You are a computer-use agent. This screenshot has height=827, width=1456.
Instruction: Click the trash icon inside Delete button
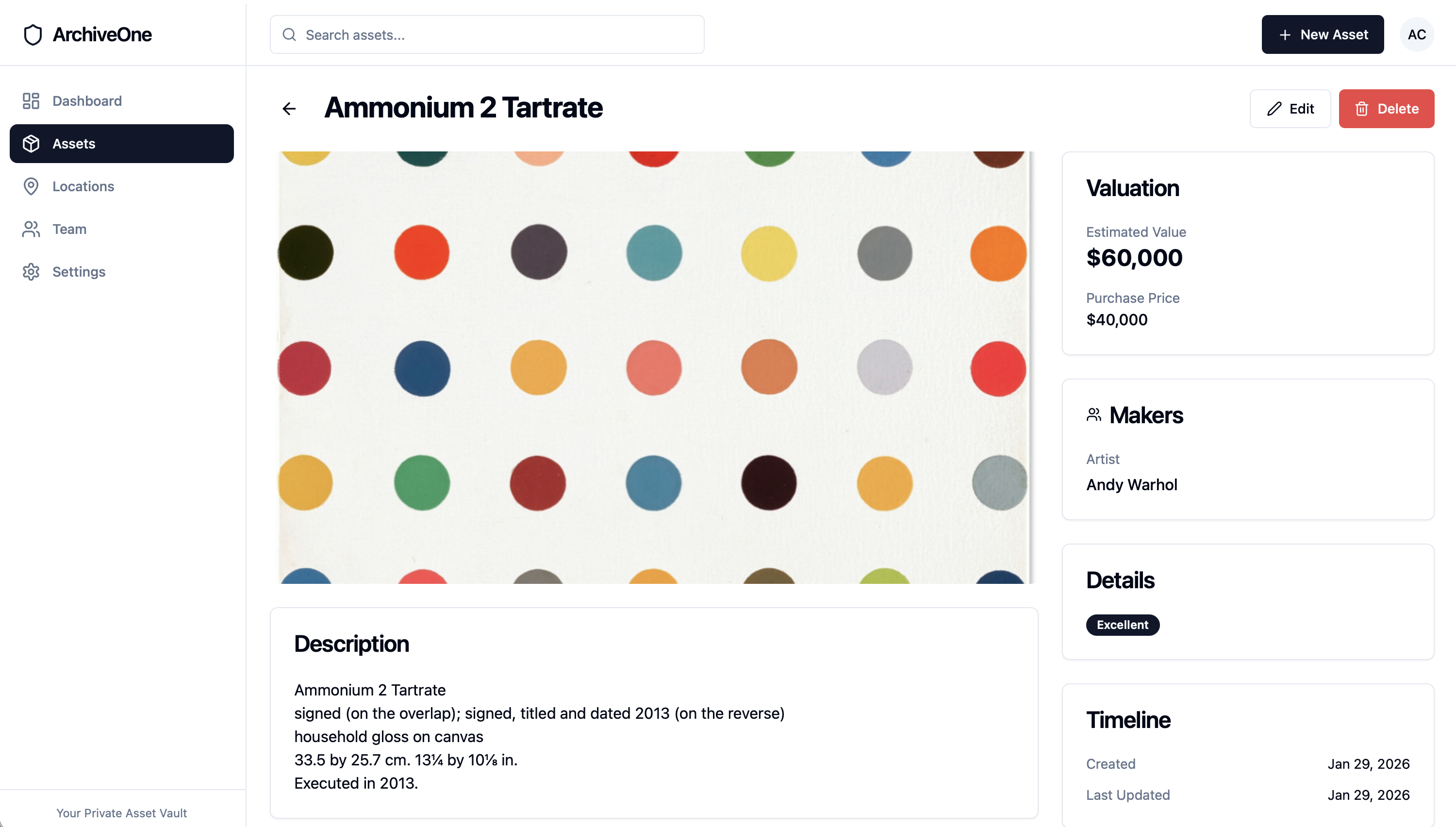click(x=1362, y=109)
